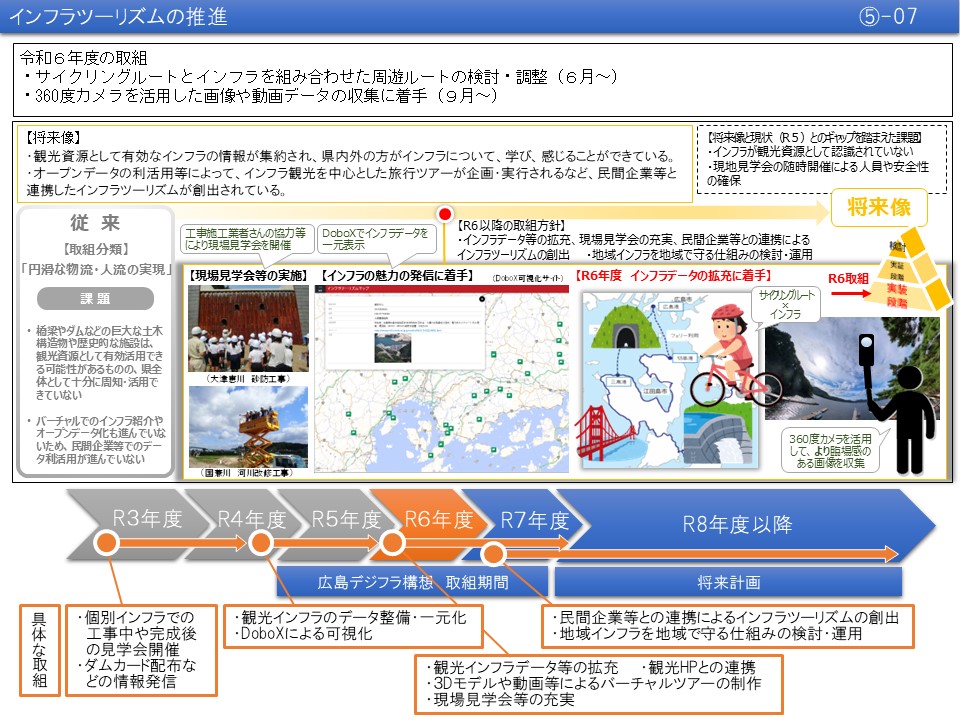960x720 pixels.
Task: Select the R3年度 timeline chevron
Action: [140, 522]
